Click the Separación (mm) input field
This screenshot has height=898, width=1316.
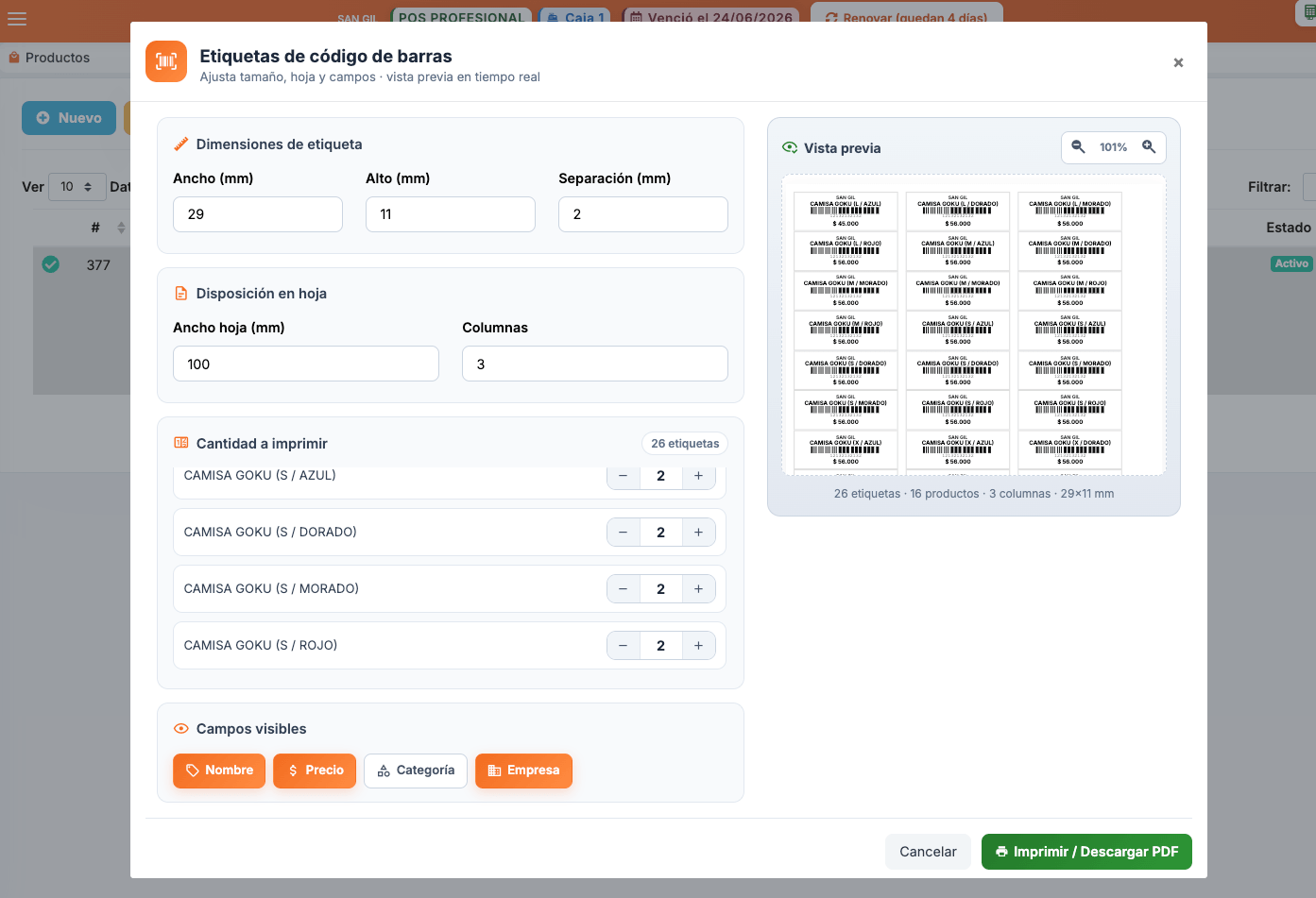pyautogui.click(x=643, y=214)
